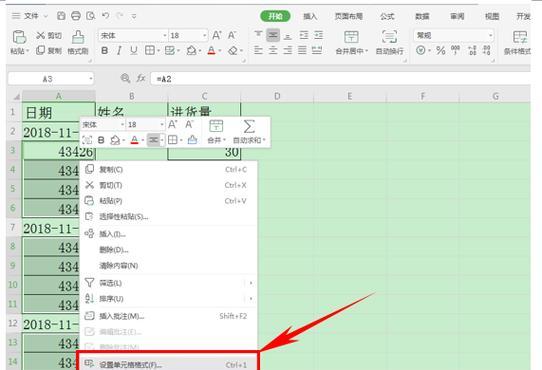Toggle top vertical alignment in the ribbon
The image size is (542, 370).
tap(258, 35)
